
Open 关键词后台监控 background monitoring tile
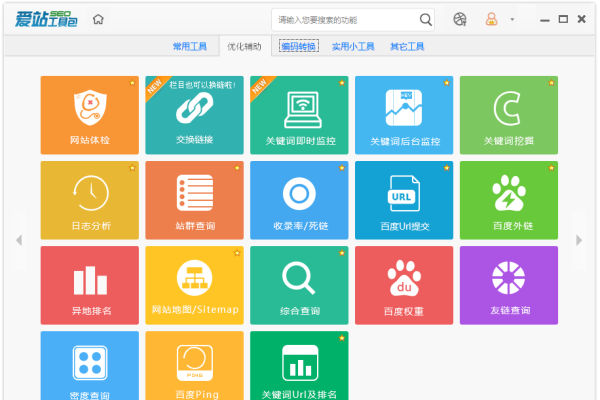pos(404,115)
